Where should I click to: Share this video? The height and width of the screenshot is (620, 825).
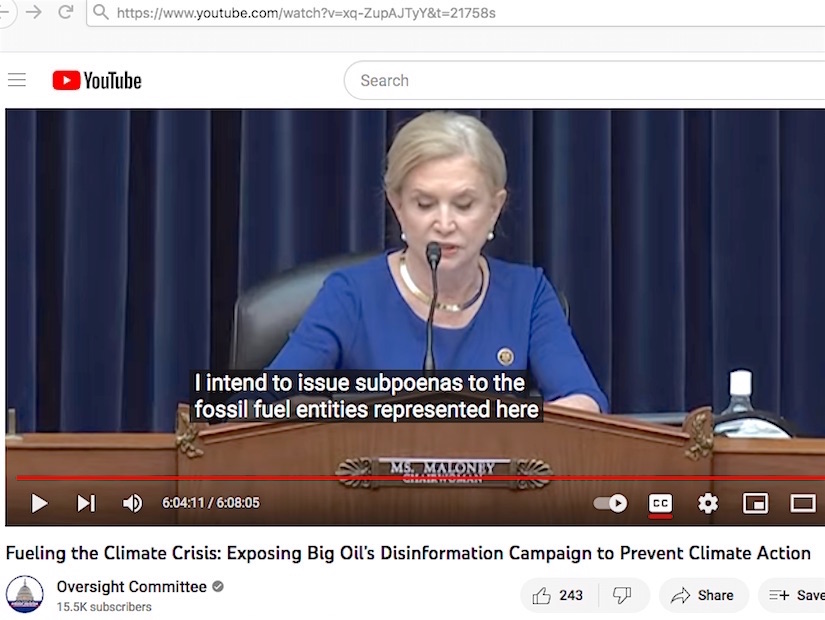[703, 595]
